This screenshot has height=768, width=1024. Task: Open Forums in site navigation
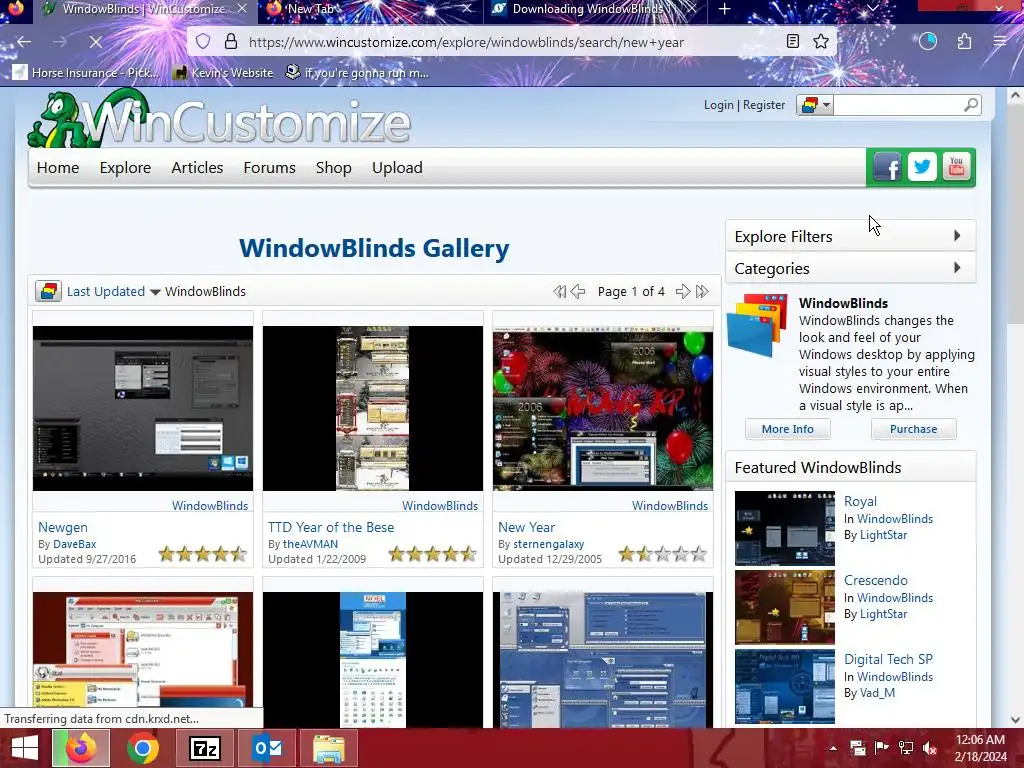point(269,168)
